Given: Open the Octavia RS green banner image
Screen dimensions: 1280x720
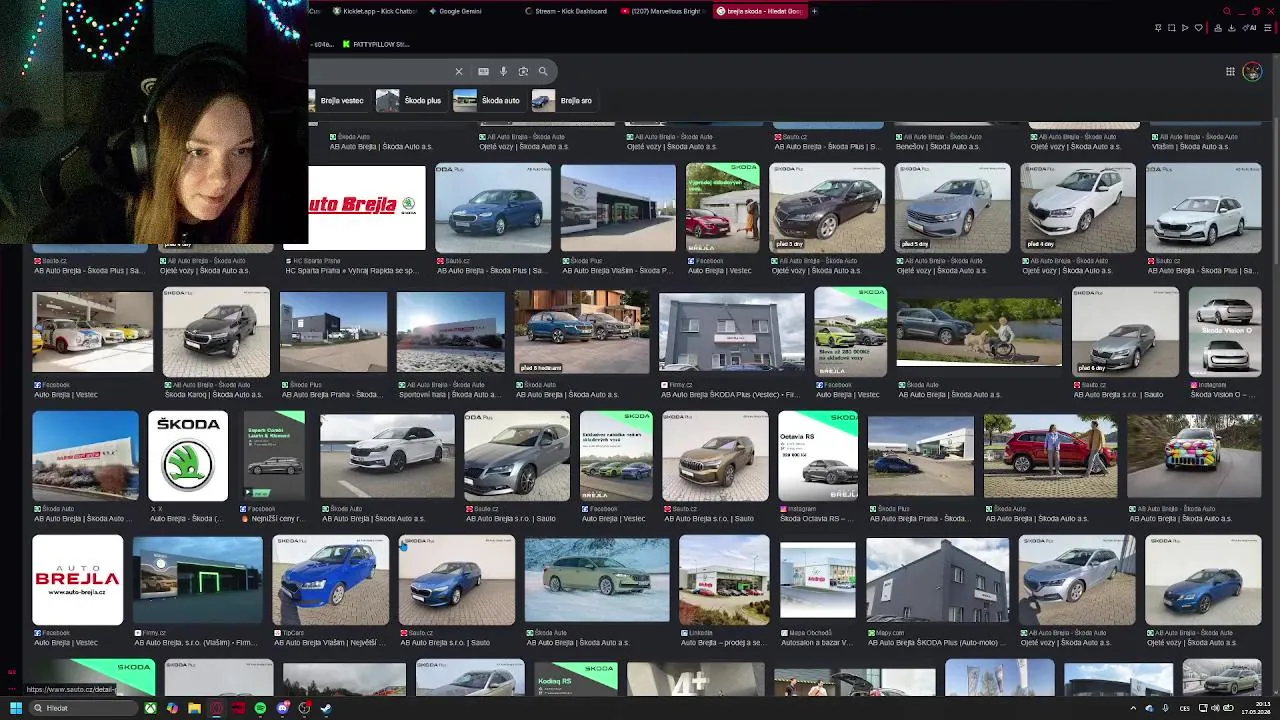Looking at the screenshot, I should pos(818,455).
